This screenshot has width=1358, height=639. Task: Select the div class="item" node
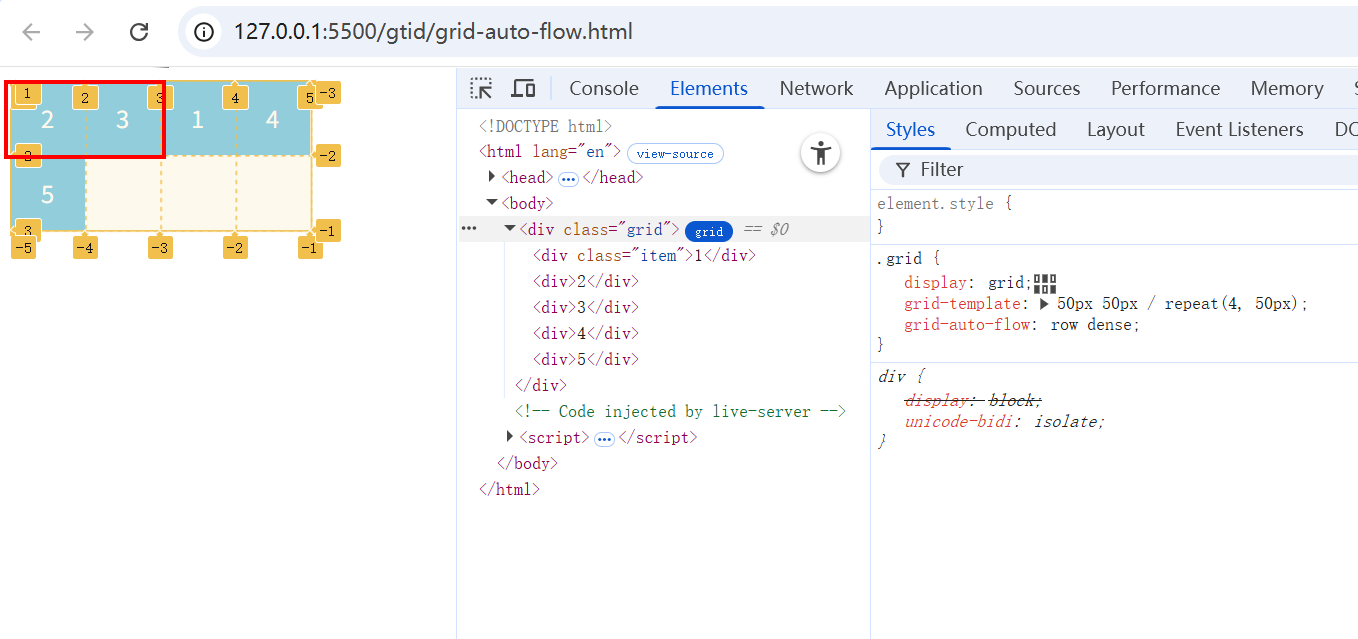pos(644,255)
